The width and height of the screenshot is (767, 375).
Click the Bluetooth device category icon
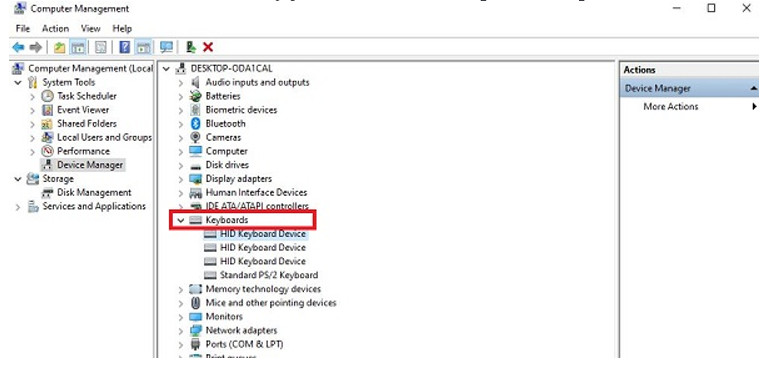[x=196, y=124]
